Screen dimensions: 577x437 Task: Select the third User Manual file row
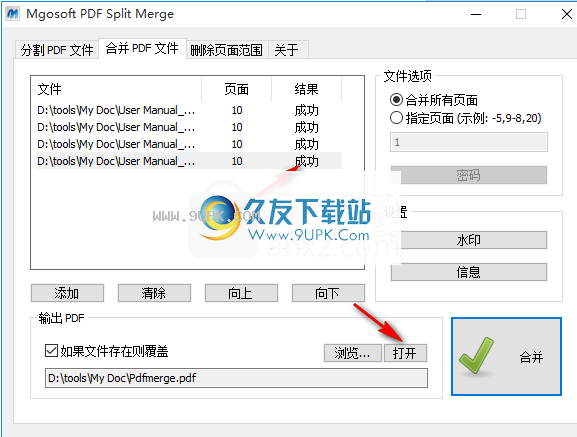tap(189, 144)
